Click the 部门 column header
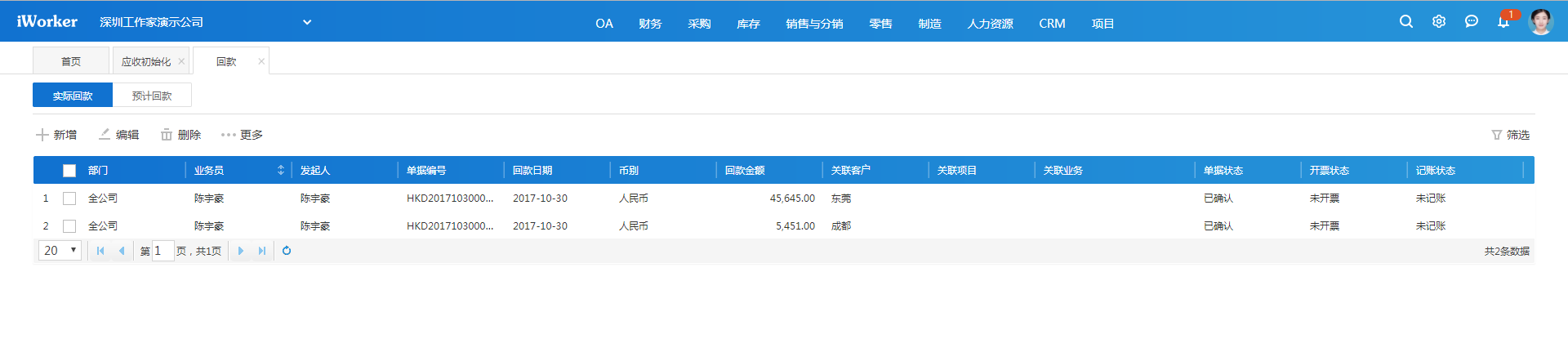Screen dimensions: 1568x339 pyautogui.click(x=98, y=170)
